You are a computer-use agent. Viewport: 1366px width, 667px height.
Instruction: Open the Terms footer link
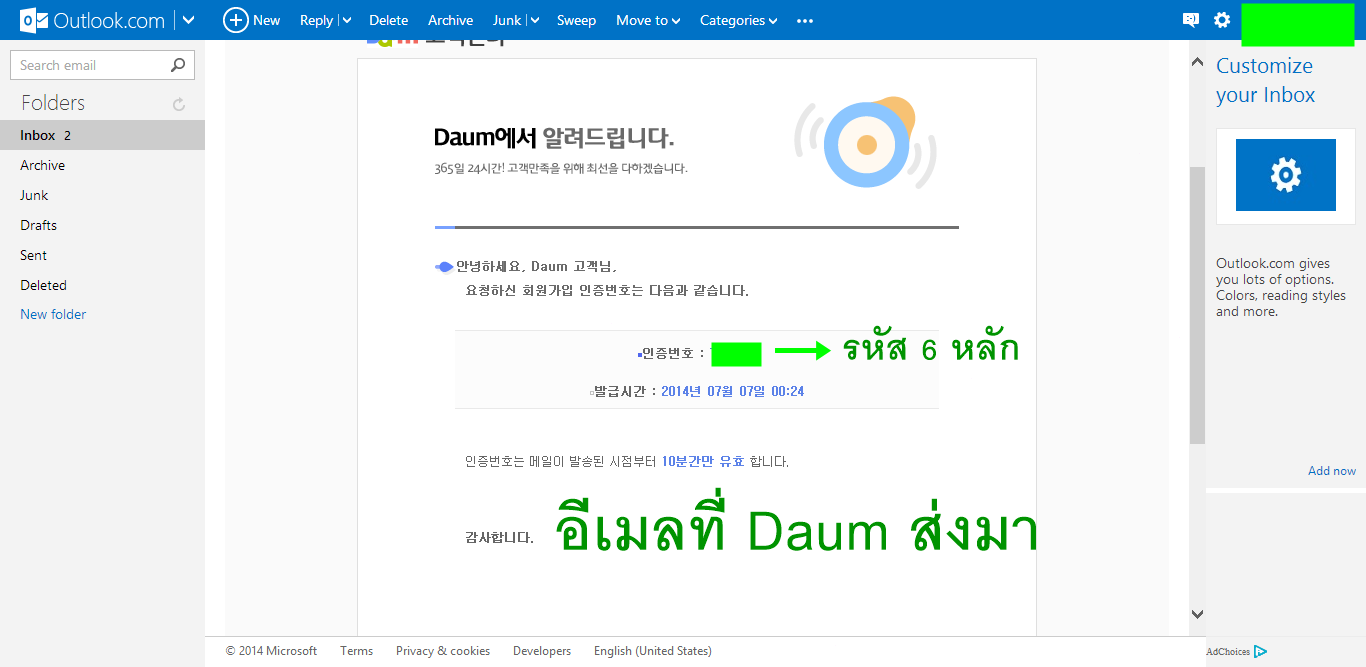tap(356, 651)
